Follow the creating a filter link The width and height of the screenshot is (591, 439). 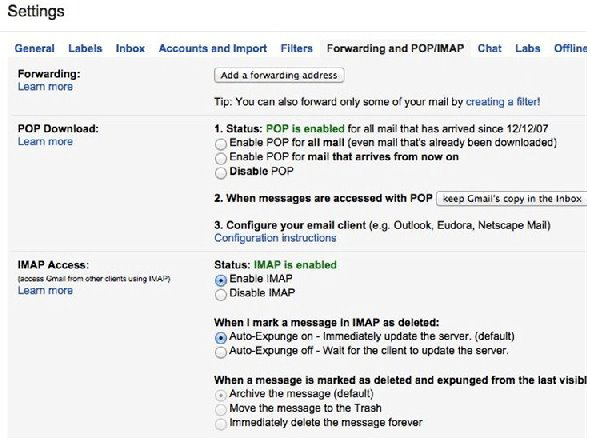[503, 102]
